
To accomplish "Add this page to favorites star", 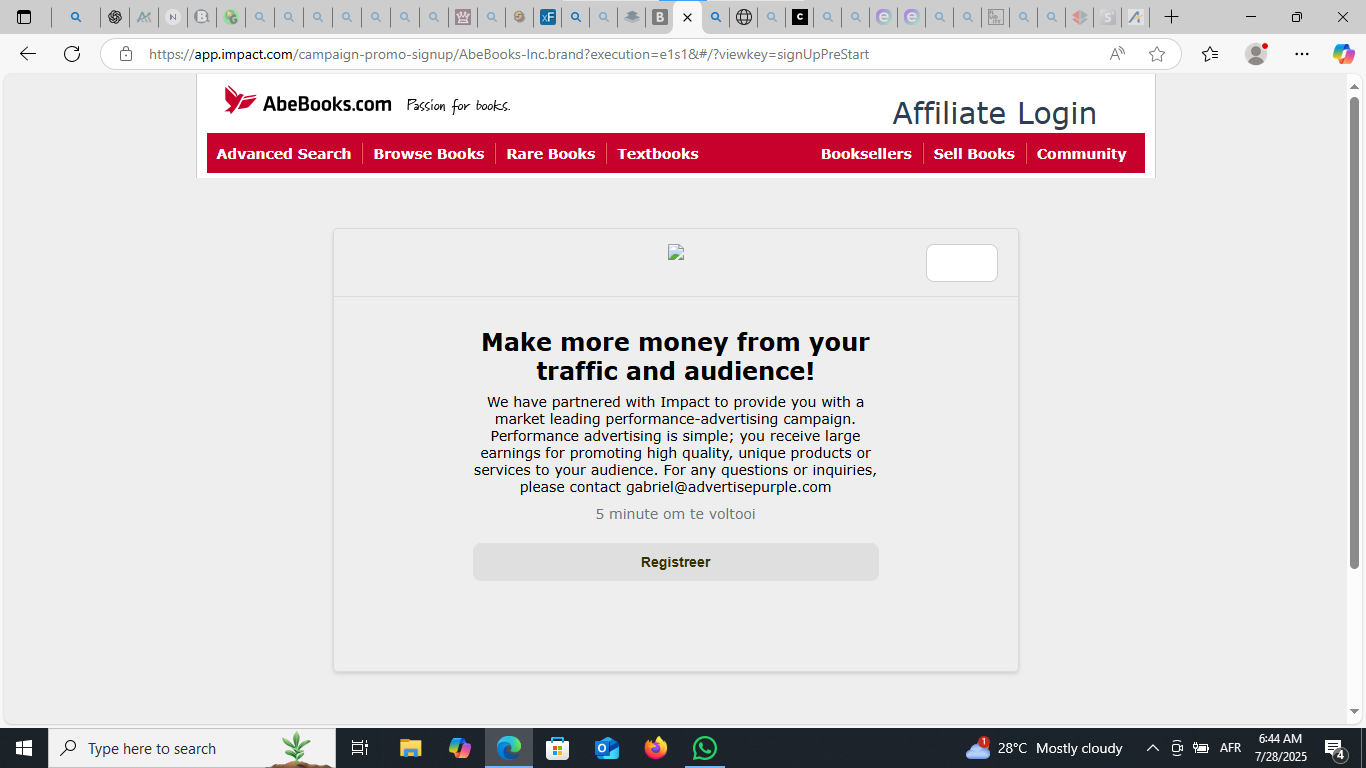I will (1157, 54).
